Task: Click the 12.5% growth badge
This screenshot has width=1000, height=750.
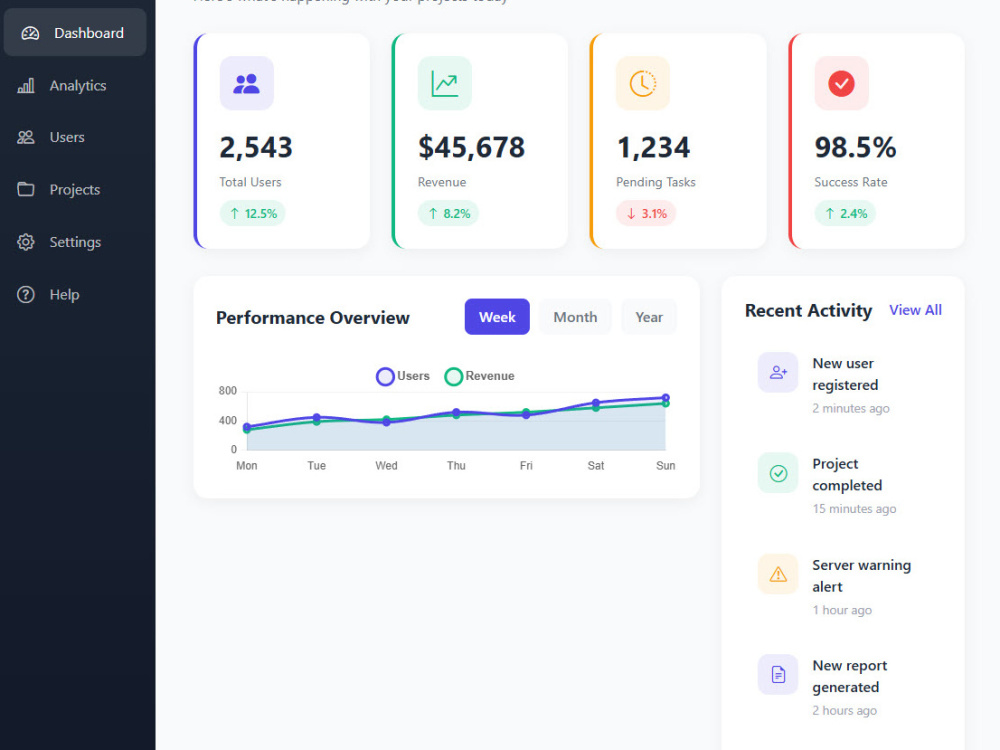Action: pyautogui.click(x=253, y=214)
